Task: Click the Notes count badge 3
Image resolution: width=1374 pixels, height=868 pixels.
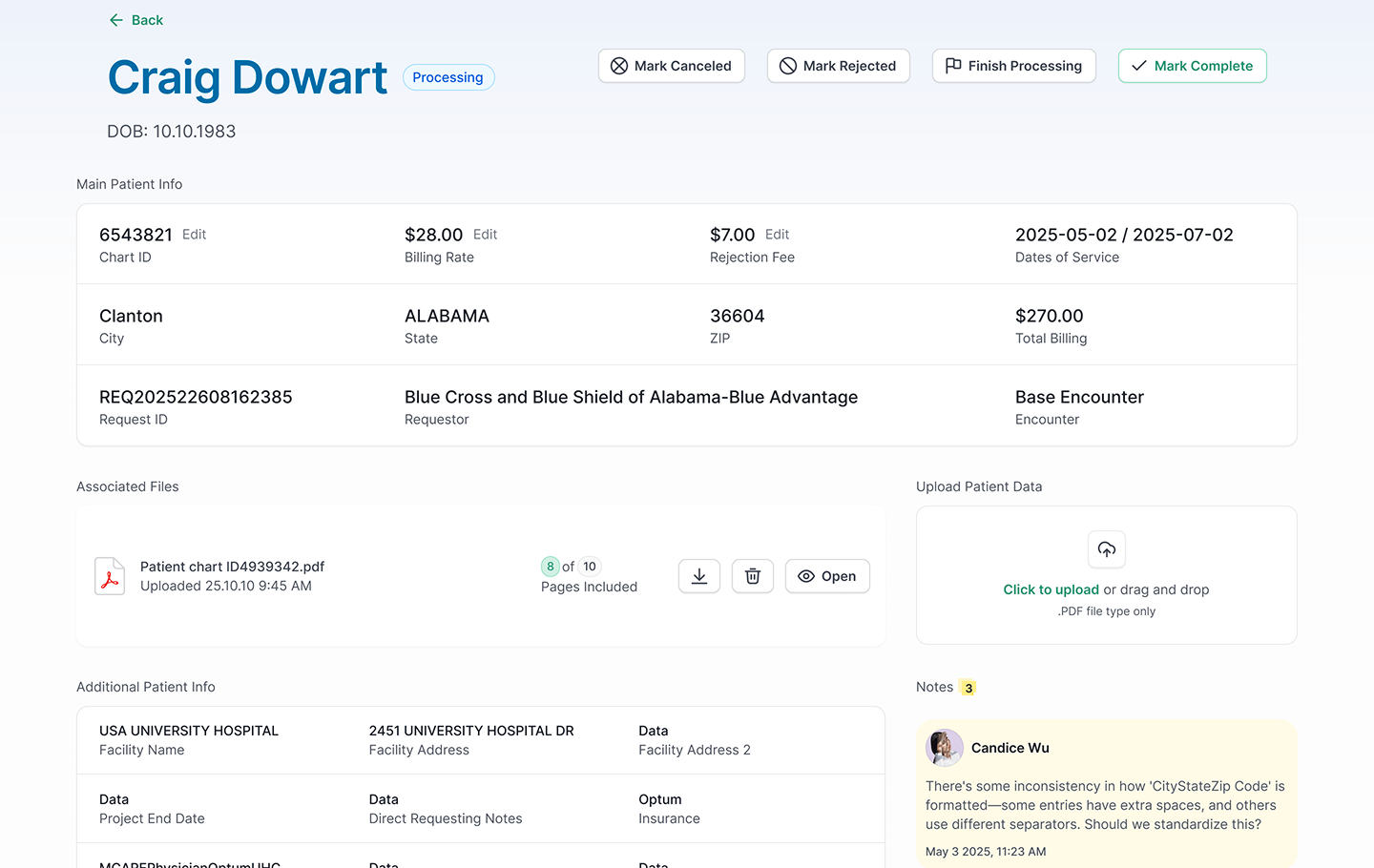Action: [x=968, y=688]
